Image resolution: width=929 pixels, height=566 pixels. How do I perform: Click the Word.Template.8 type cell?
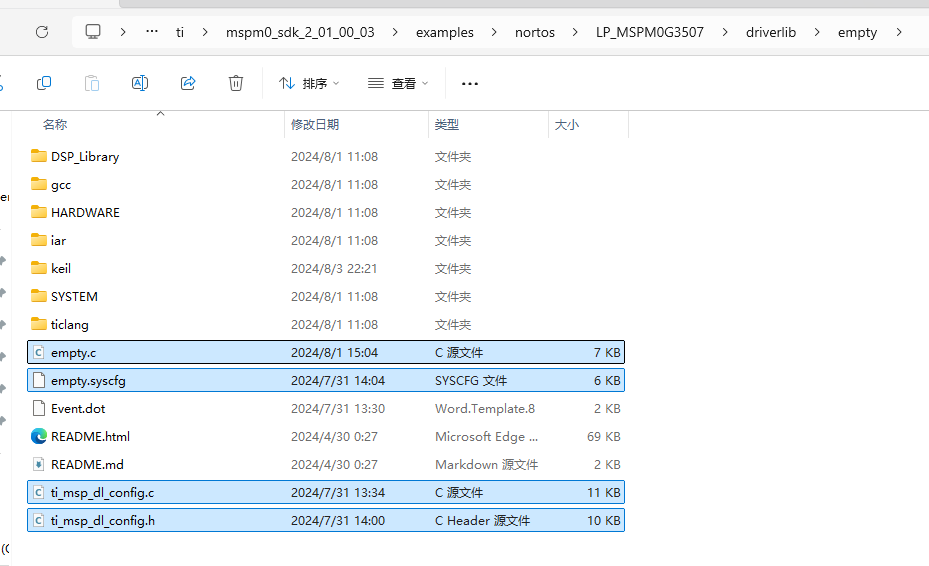tap(485, 408)
